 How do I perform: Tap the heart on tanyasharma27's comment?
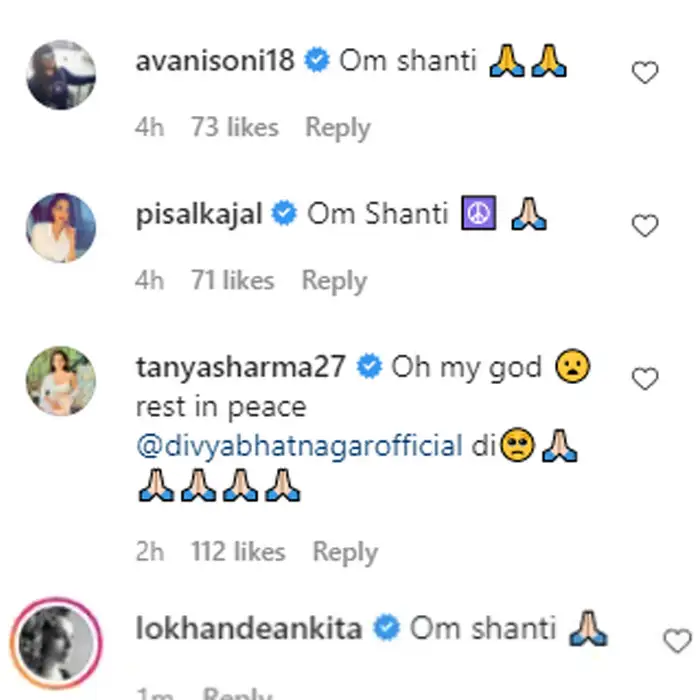(x=645, y=379)
